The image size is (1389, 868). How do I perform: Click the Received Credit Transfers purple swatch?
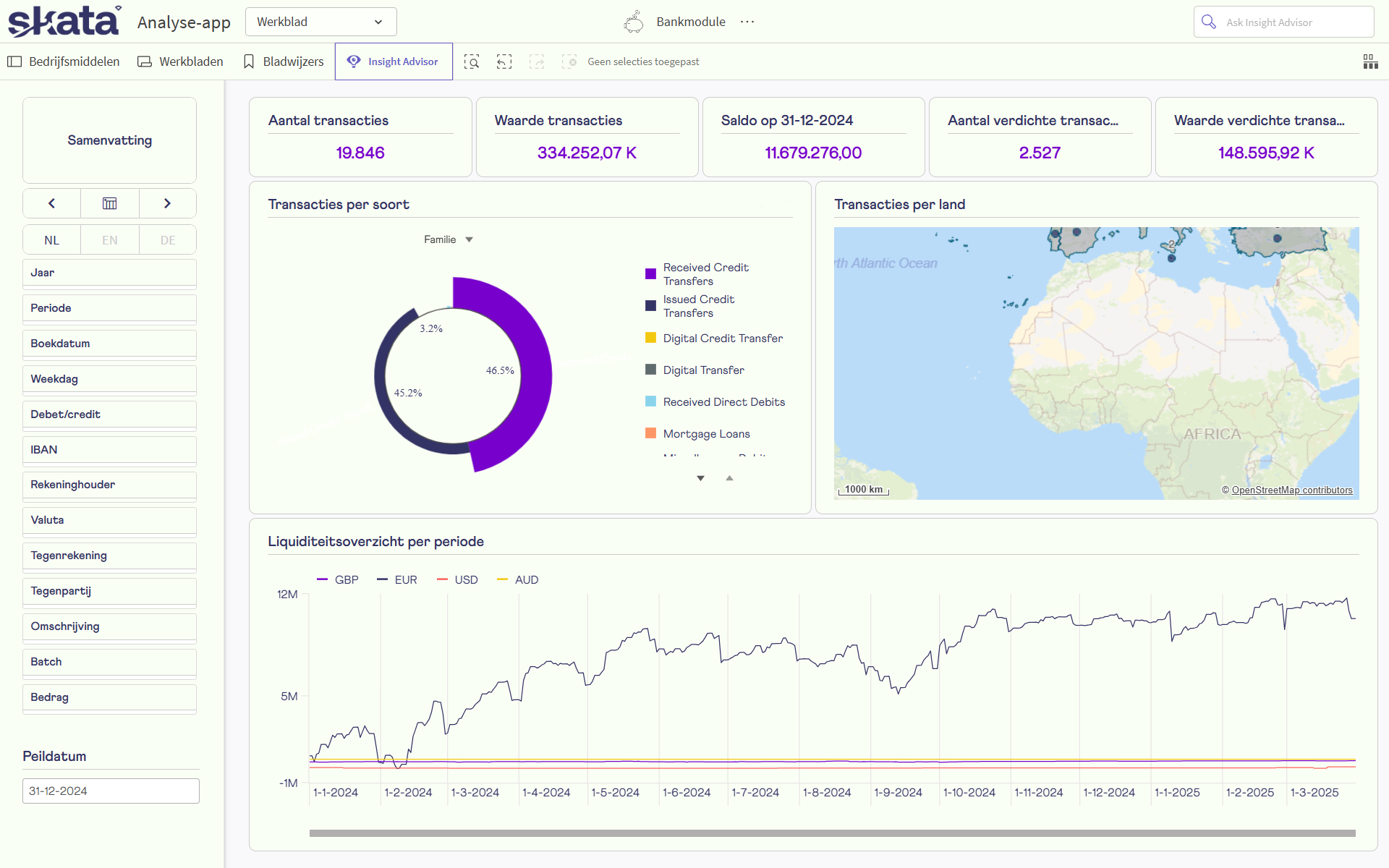coord(650,274)
